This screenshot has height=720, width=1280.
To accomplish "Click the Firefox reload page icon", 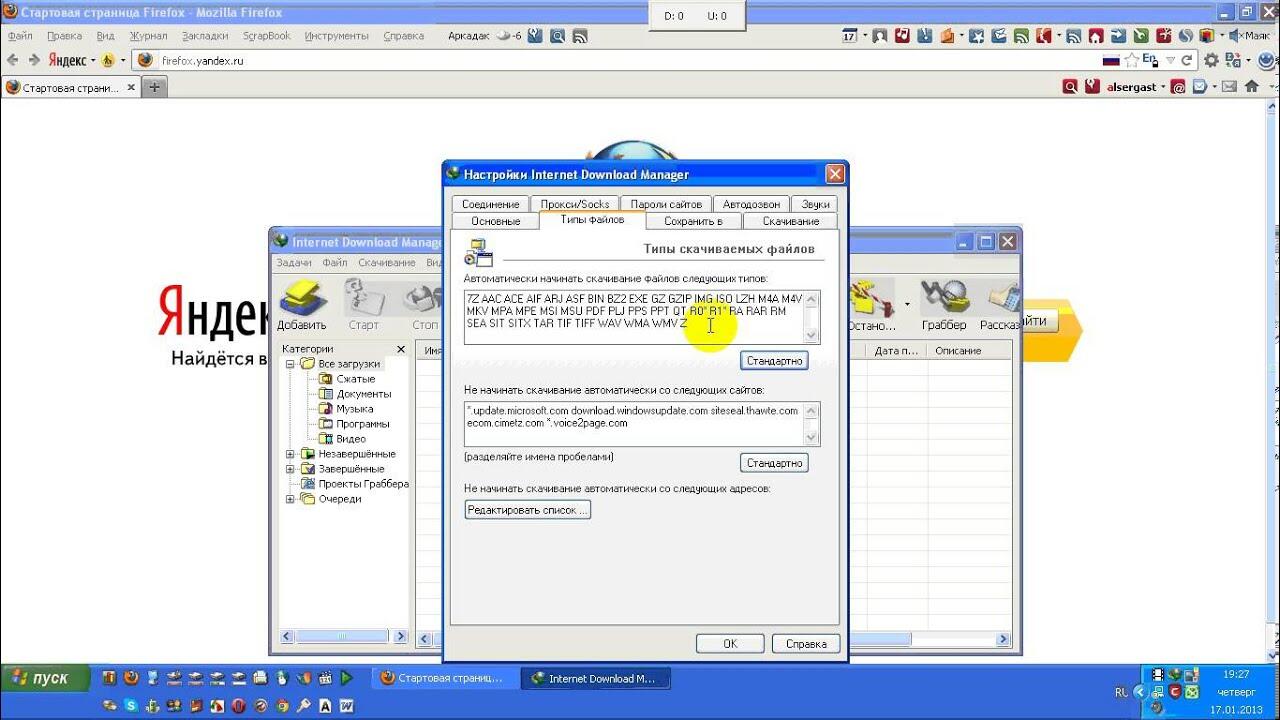I will click(1187, 61).
